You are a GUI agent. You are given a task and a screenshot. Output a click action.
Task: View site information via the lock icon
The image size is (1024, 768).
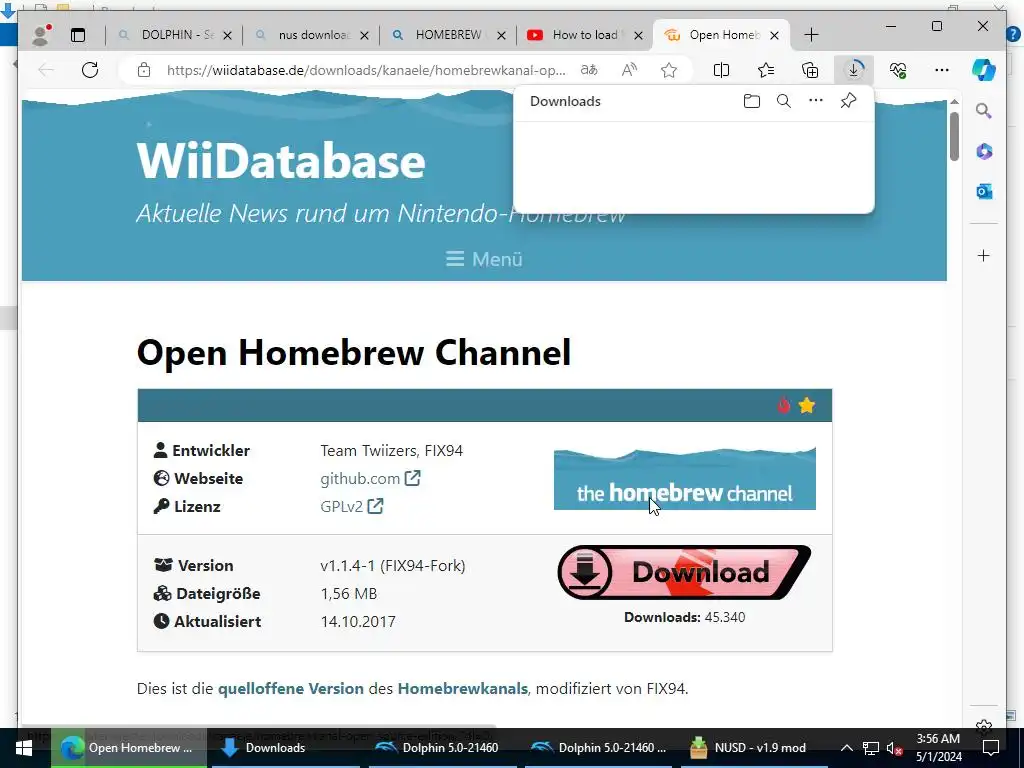click(144, 70)
